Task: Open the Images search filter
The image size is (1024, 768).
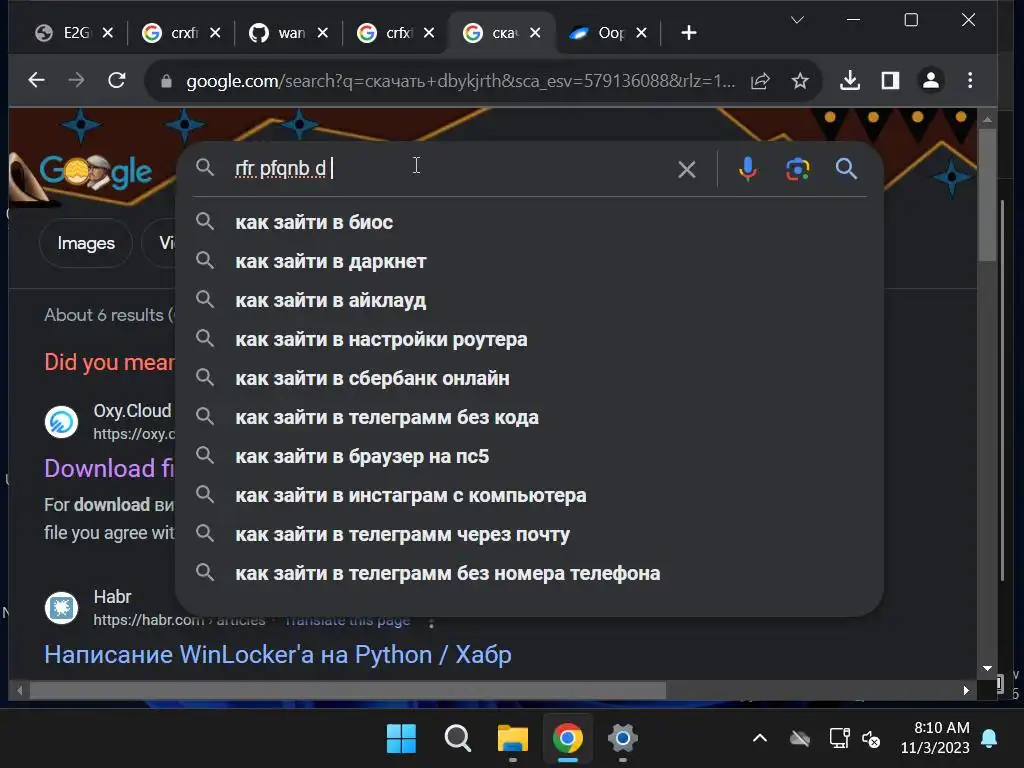Action: click(x=86, y=243)
